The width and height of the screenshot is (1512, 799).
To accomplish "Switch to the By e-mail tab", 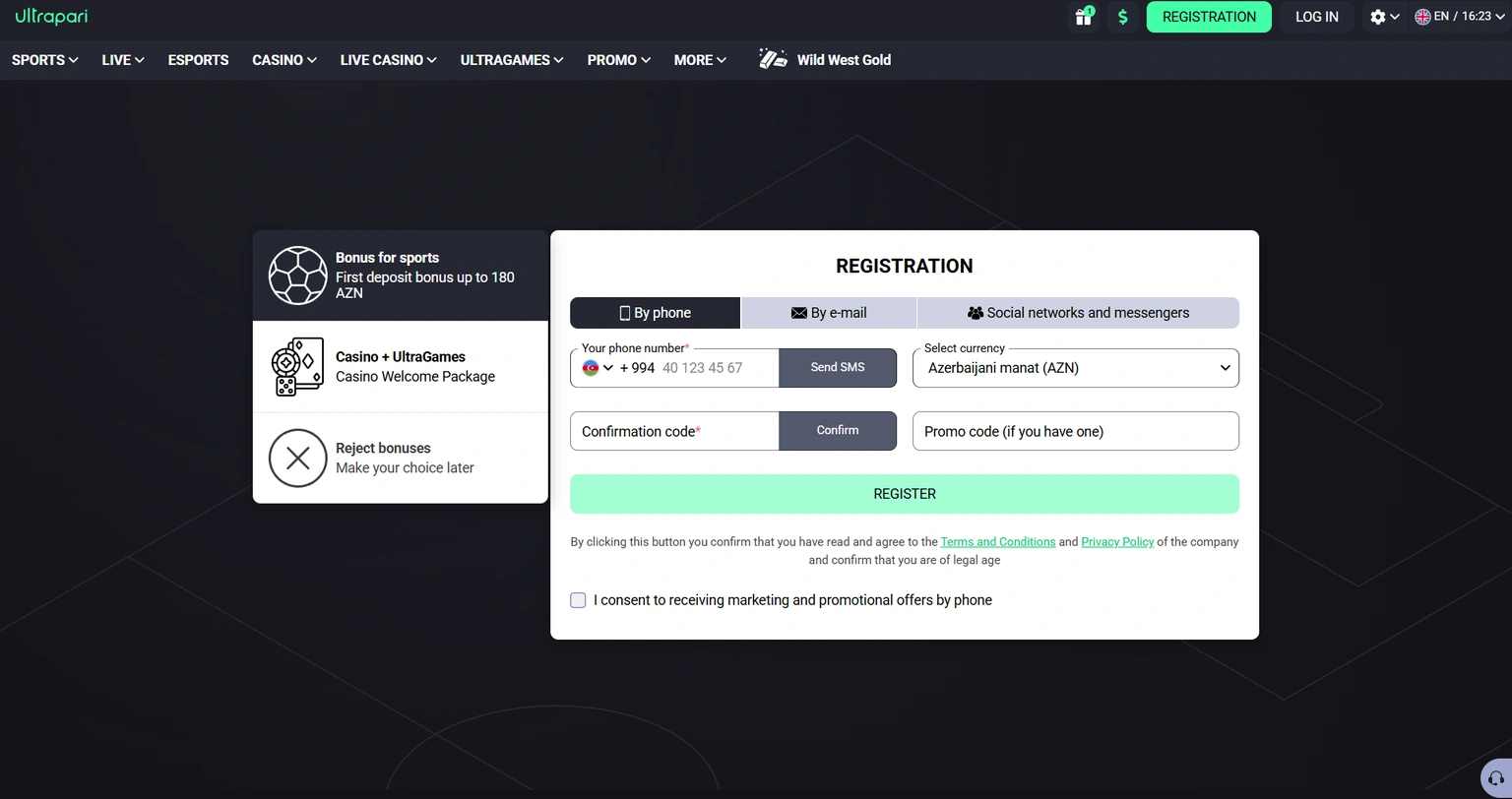I will coord(829,313).
